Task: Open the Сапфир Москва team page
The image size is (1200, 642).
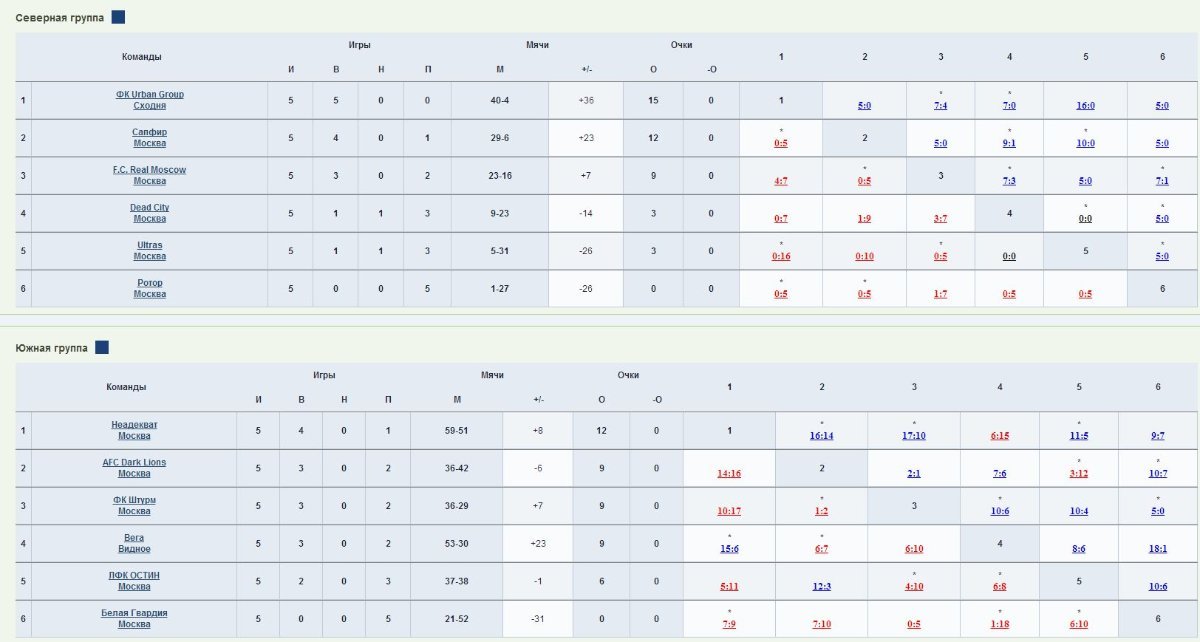Action: point(150,138)
